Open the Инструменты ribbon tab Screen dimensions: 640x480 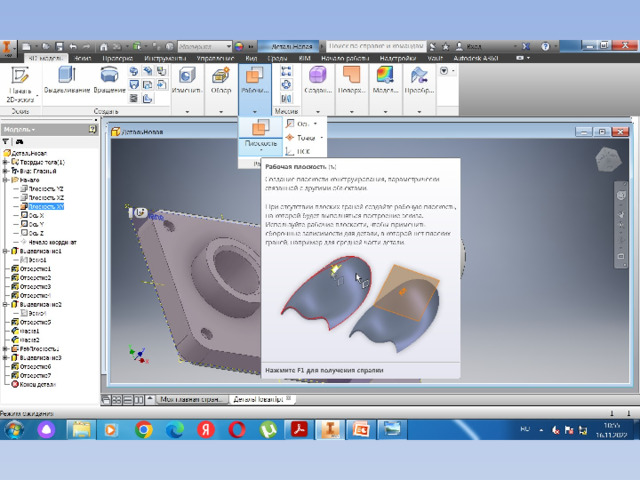click(165, 58)
